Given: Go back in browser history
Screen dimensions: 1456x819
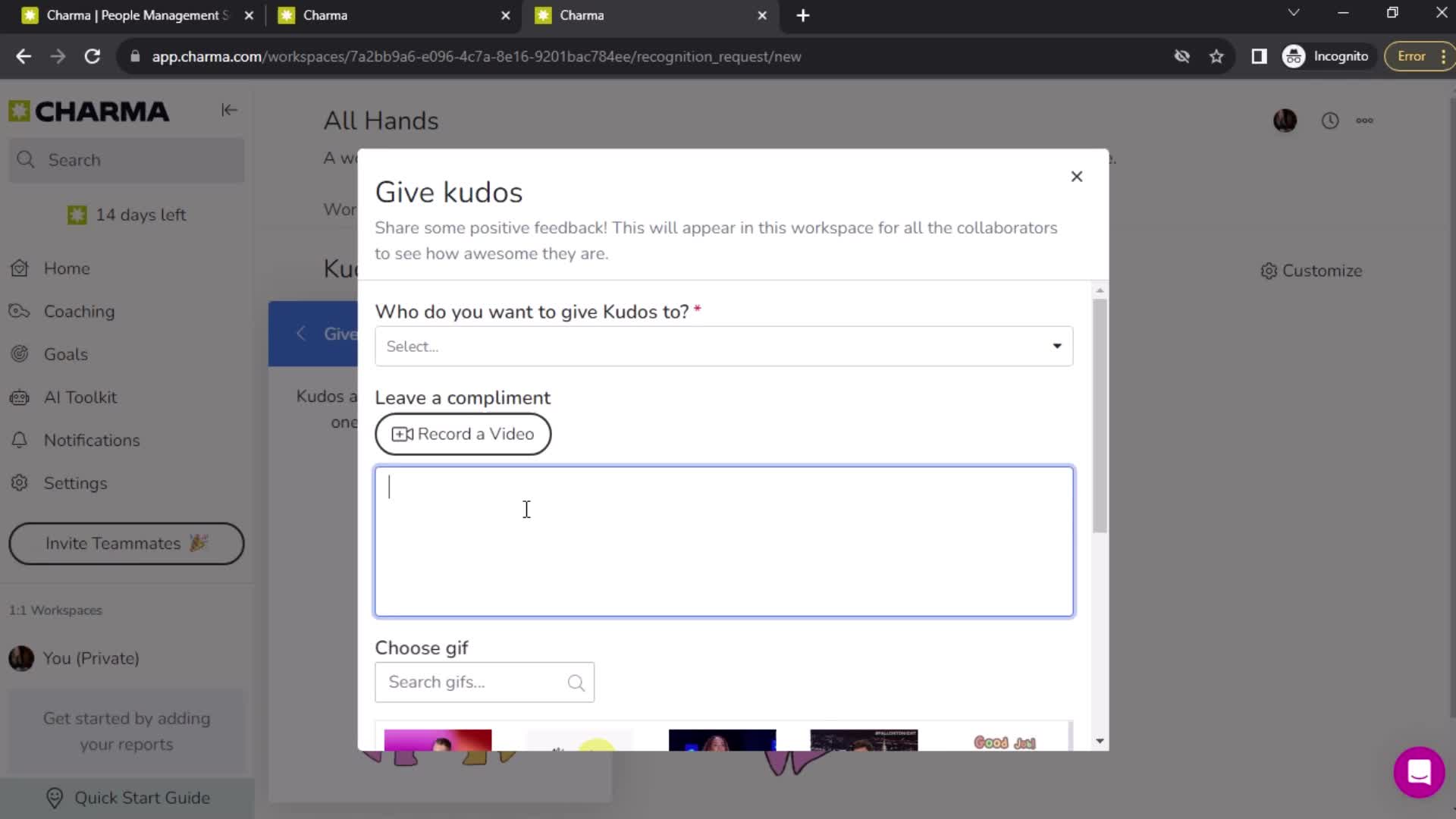Looking at the screenshot, I should pos(24,56).
